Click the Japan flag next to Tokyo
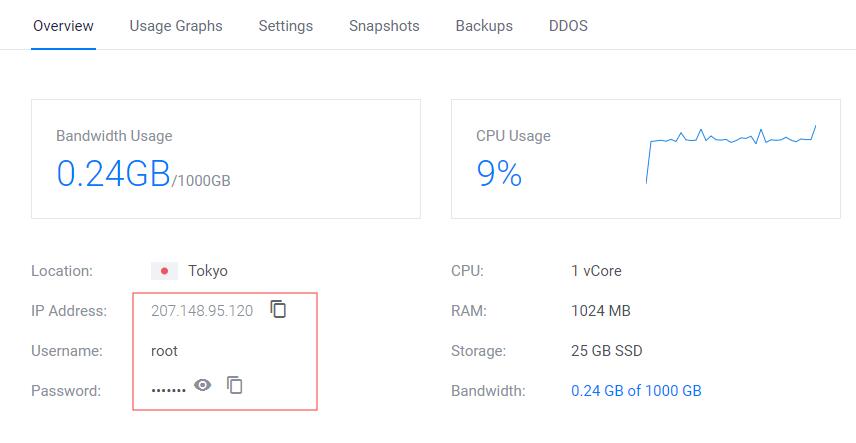This screenshot has width=856, height=443. [x=164, y=271]
